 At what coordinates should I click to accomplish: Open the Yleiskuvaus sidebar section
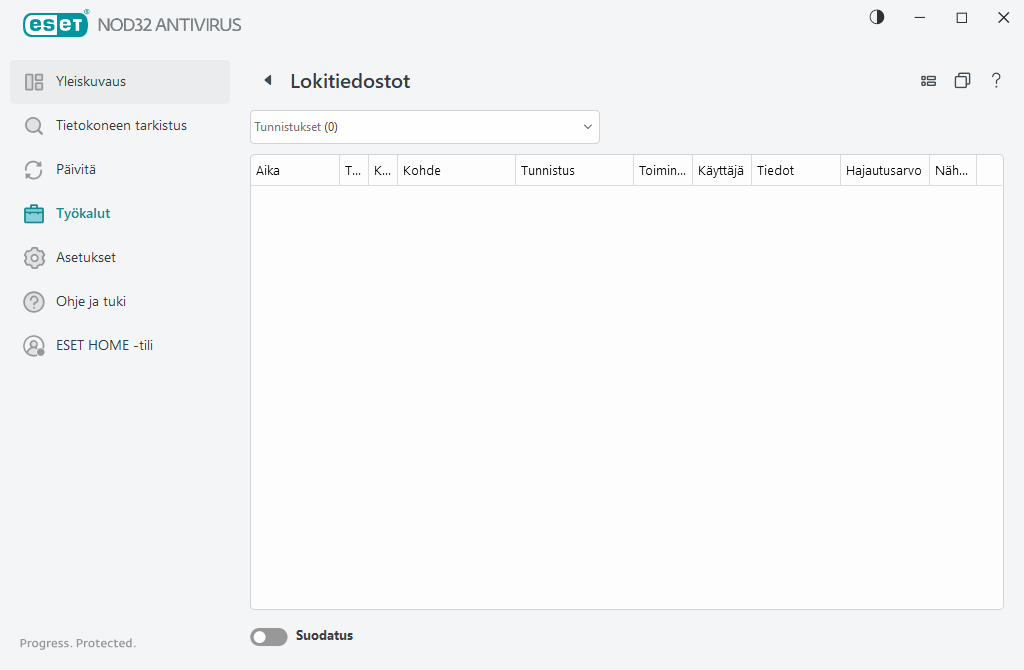(x=90, y=81)
